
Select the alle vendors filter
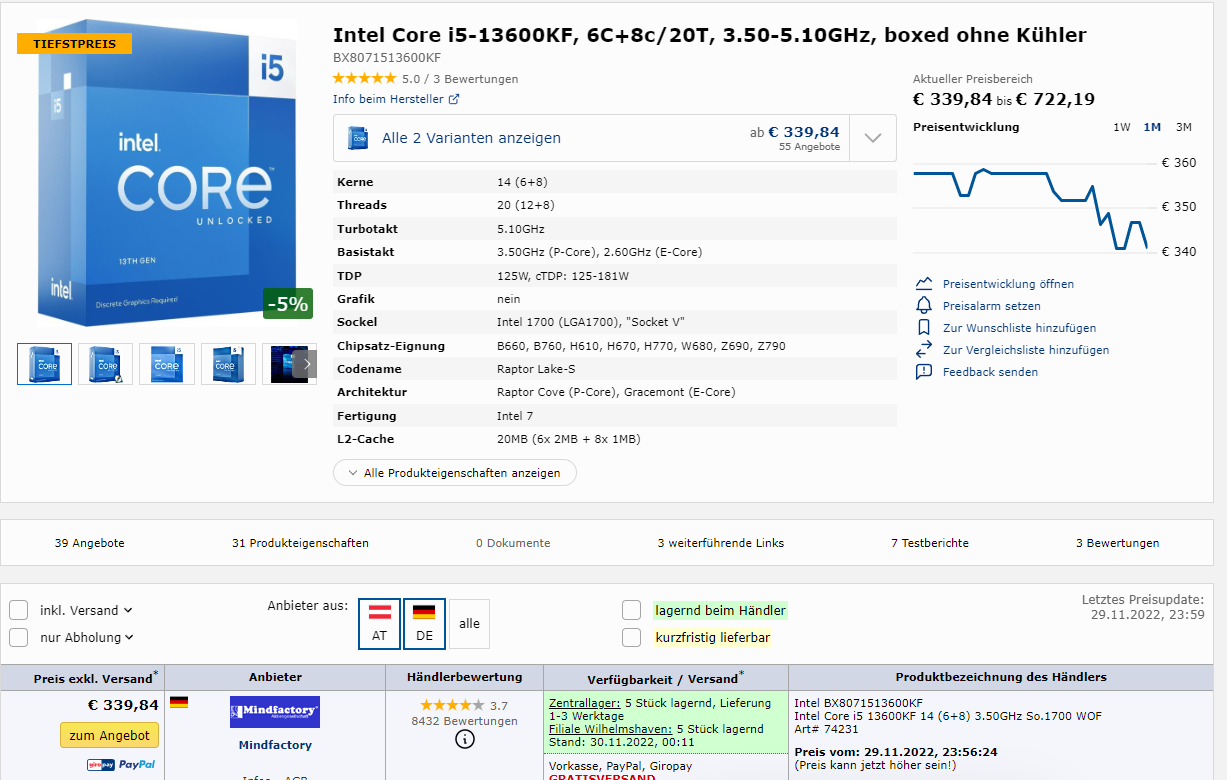click(469, 624)
